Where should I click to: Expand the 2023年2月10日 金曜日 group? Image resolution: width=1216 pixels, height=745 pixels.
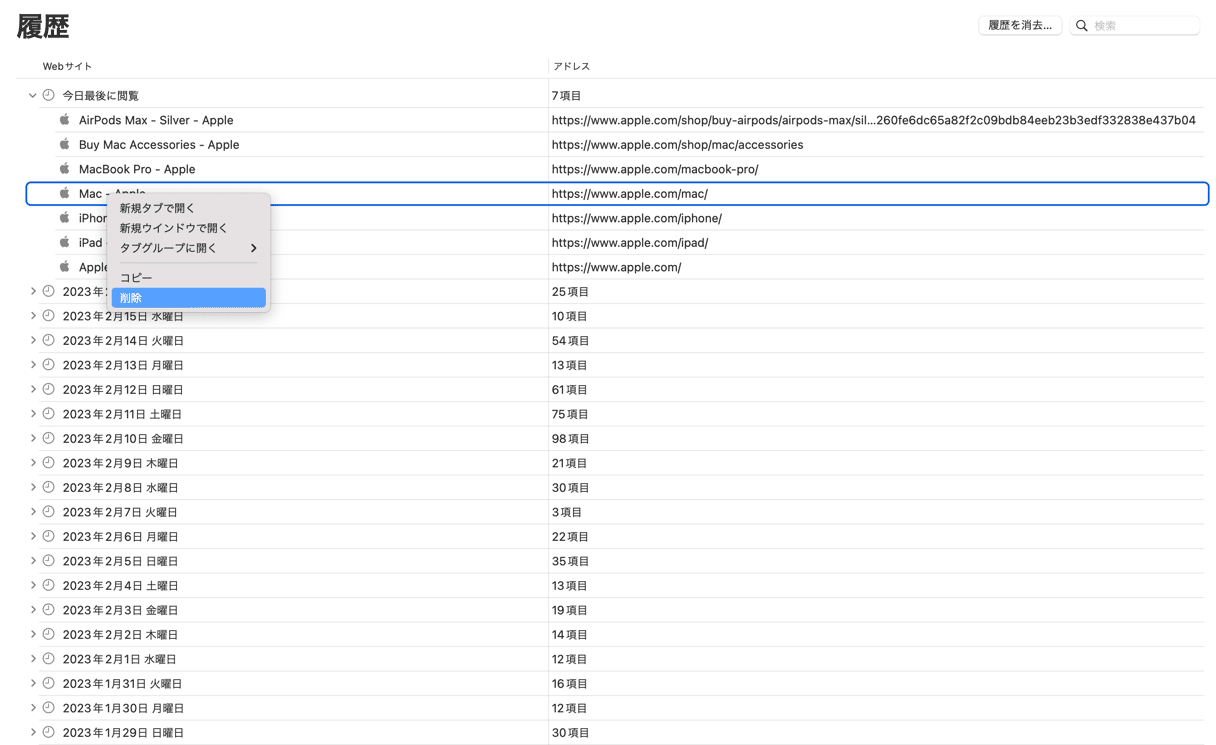pyautogui.click(x=33, y=438)
